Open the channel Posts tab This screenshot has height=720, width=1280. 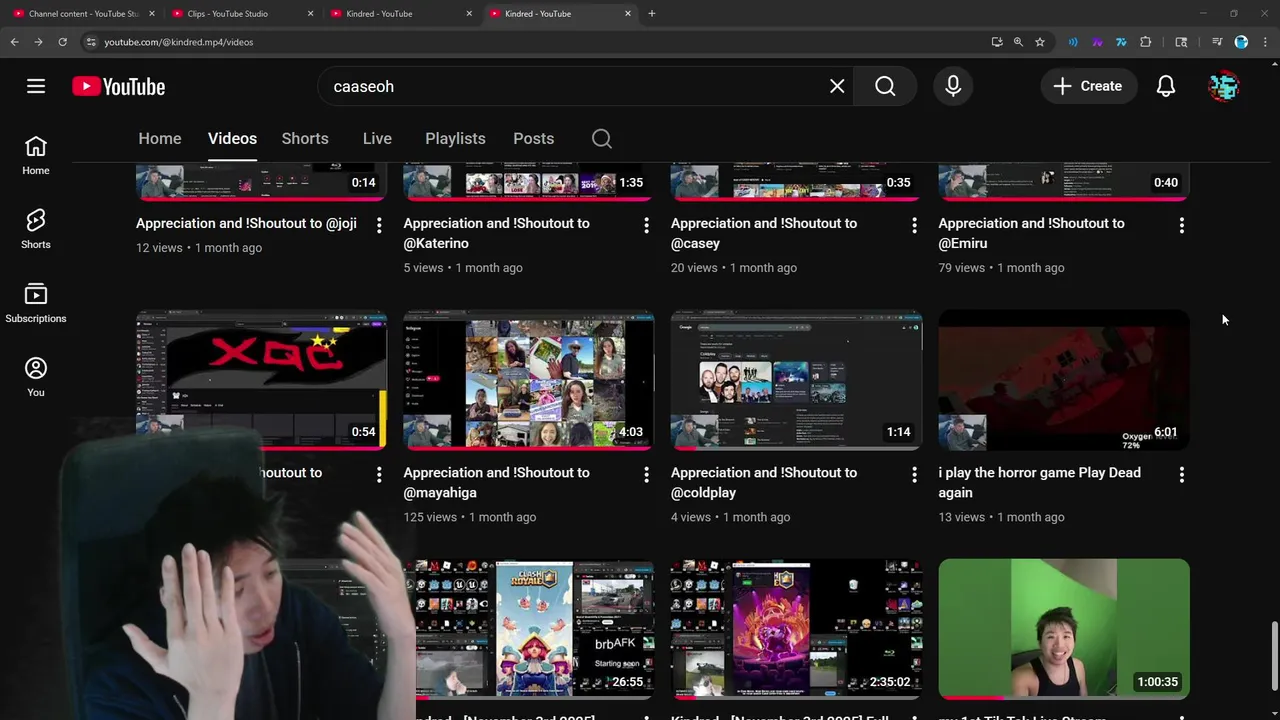click(533, 139)
